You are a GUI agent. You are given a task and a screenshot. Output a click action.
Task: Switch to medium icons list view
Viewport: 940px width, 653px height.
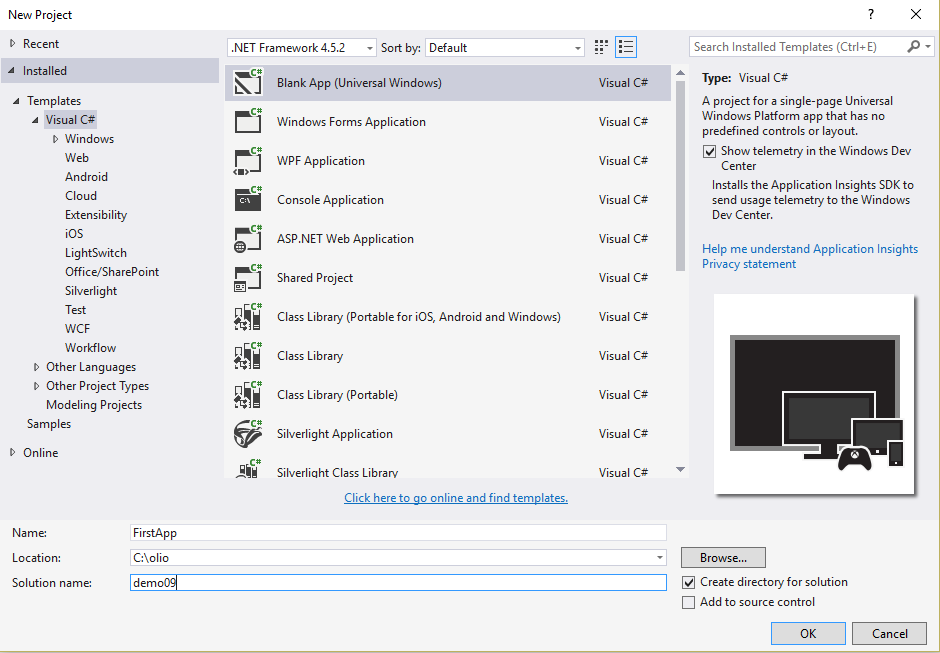(626, 47)
